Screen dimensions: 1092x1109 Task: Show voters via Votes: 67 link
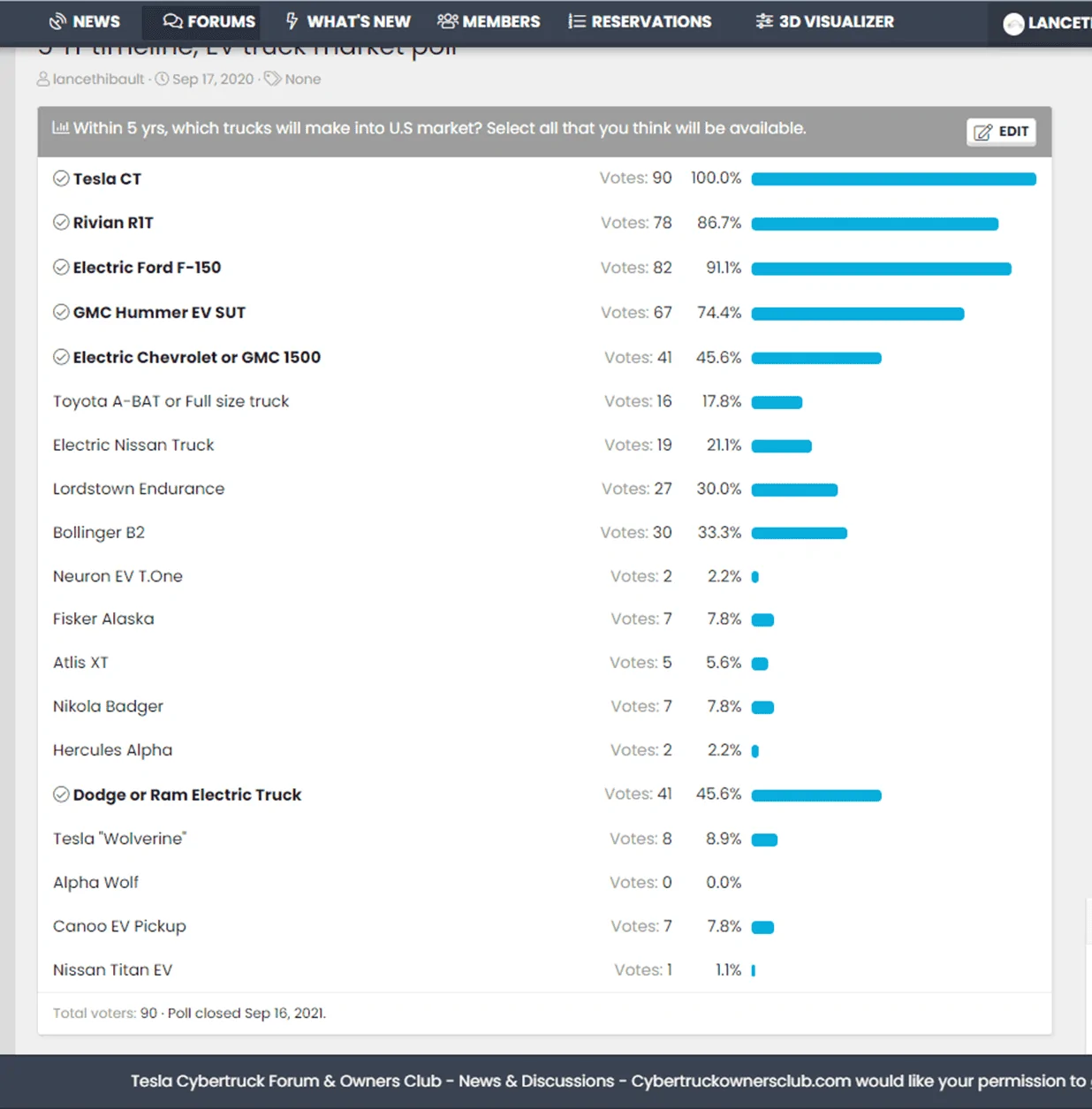click(636, 312)
